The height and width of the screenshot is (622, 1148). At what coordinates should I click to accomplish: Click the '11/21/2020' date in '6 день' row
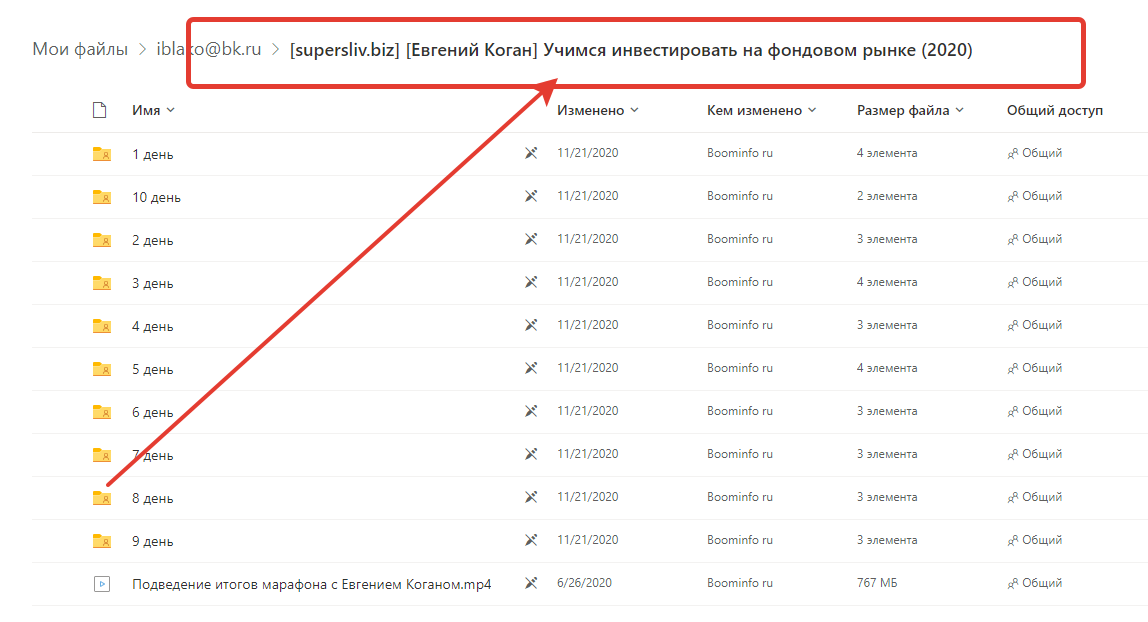coord(587,411)
